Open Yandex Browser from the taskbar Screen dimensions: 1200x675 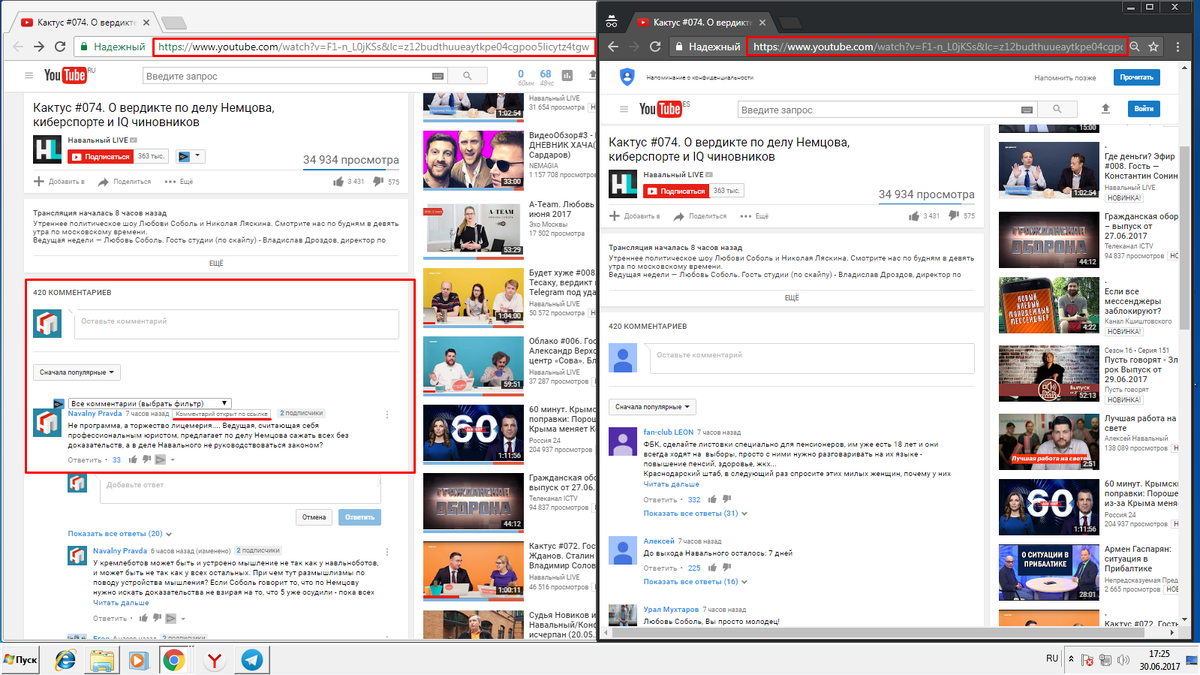pyautogui.click(x=213, y=659)
